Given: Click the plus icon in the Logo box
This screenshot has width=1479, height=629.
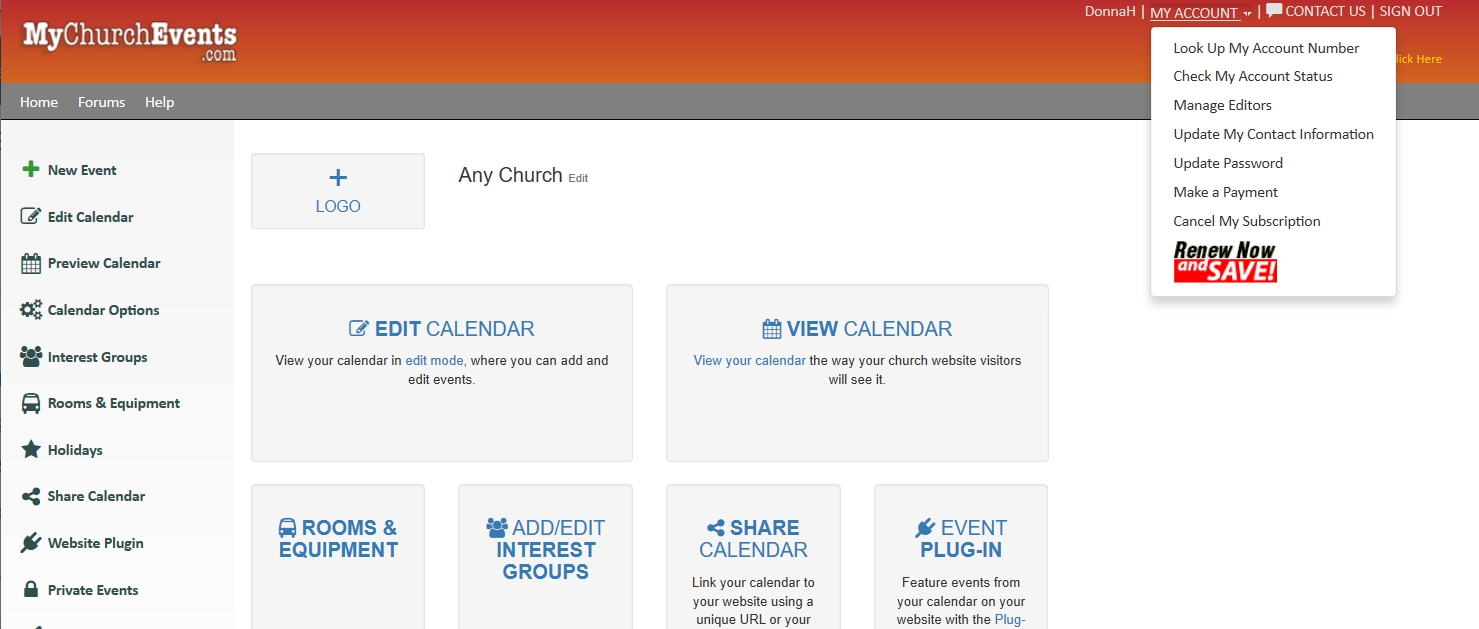Looking at the screenshot, I should pos(338,178).
